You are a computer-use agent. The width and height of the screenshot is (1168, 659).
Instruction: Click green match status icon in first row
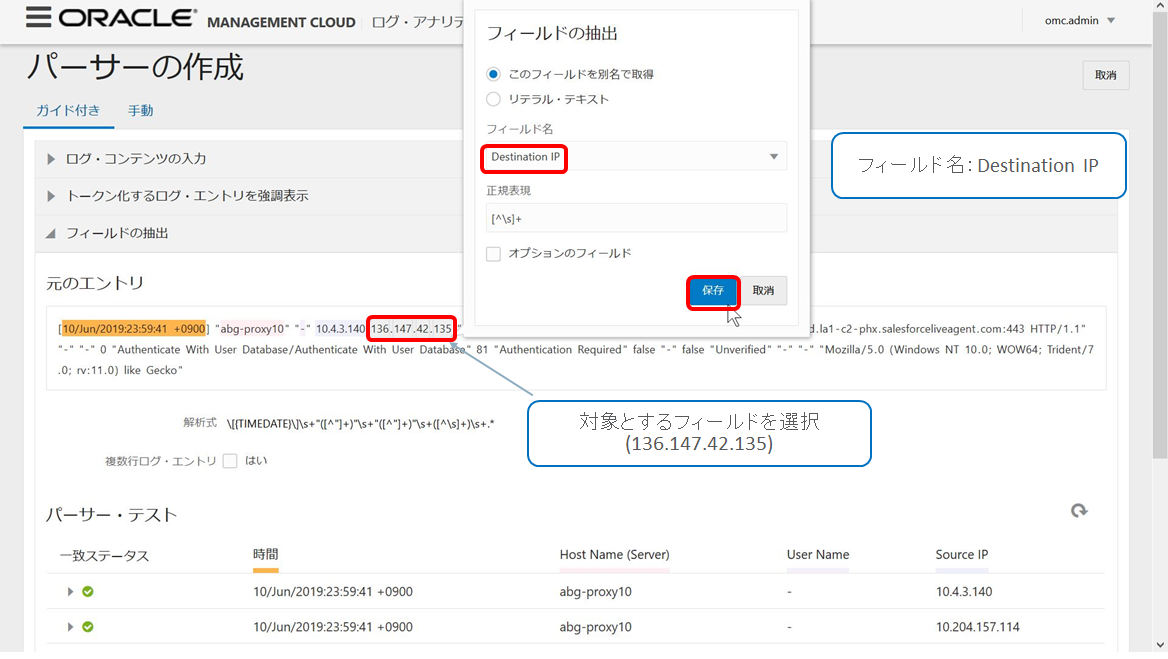(88, 591)
